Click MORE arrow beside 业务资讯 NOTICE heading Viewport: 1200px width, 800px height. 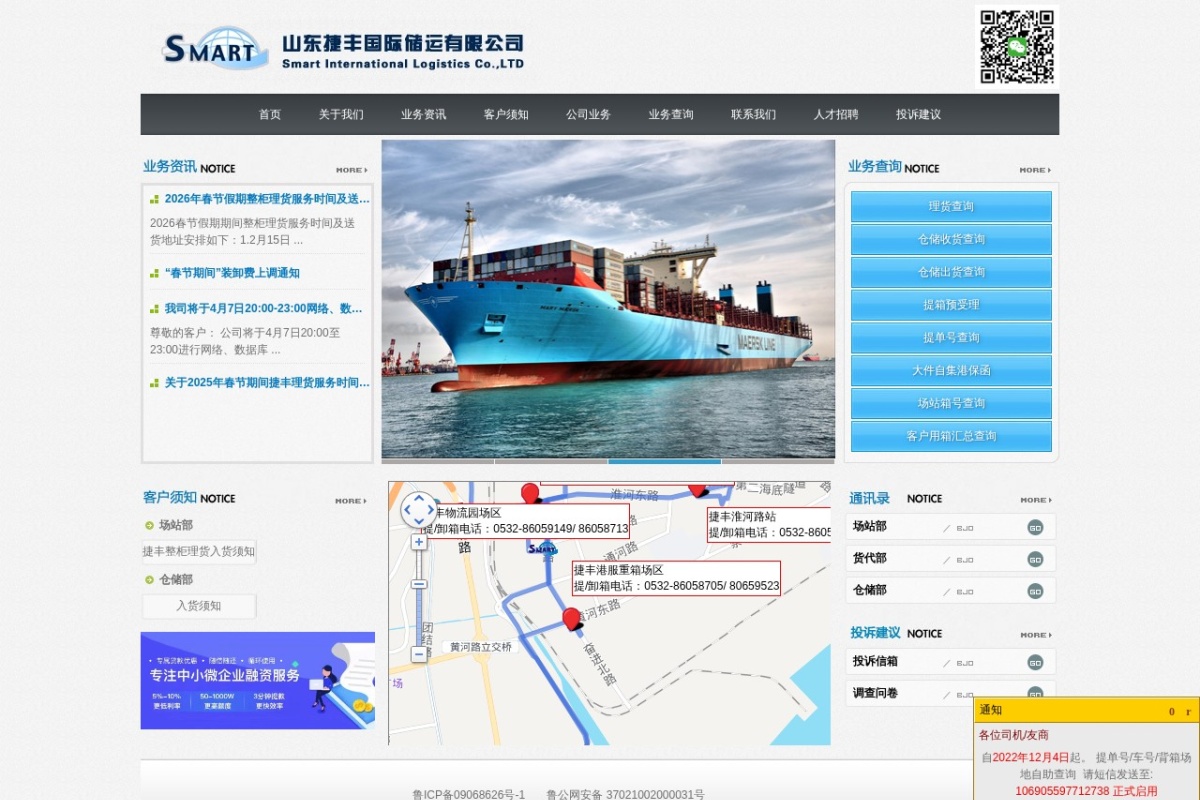351,170
